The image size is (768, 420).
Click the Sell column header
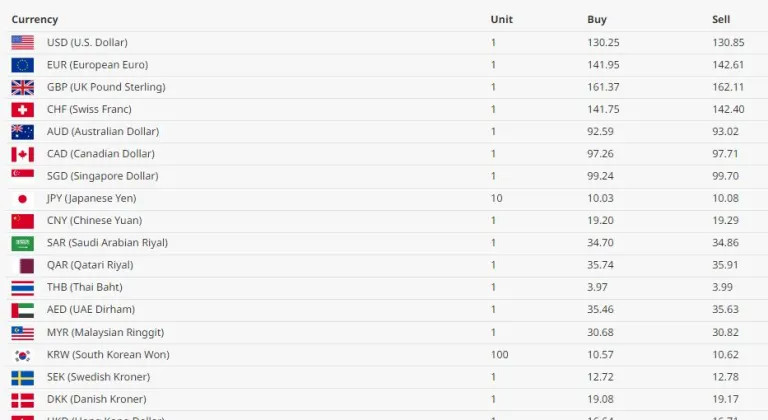[x=721, y=20]
